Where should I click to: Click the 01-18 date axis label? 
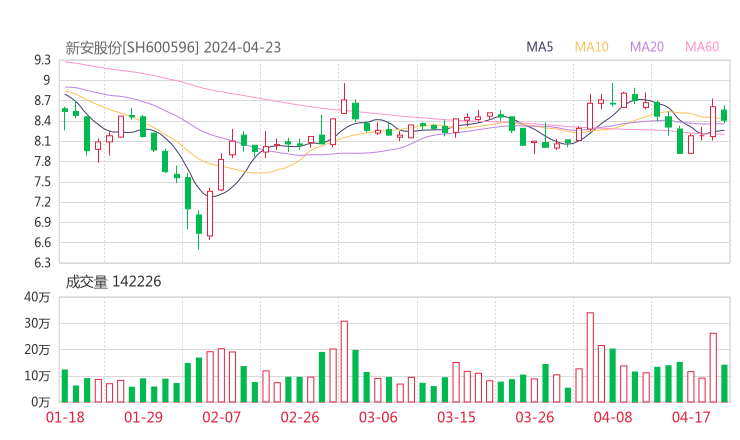click(65, 417)
